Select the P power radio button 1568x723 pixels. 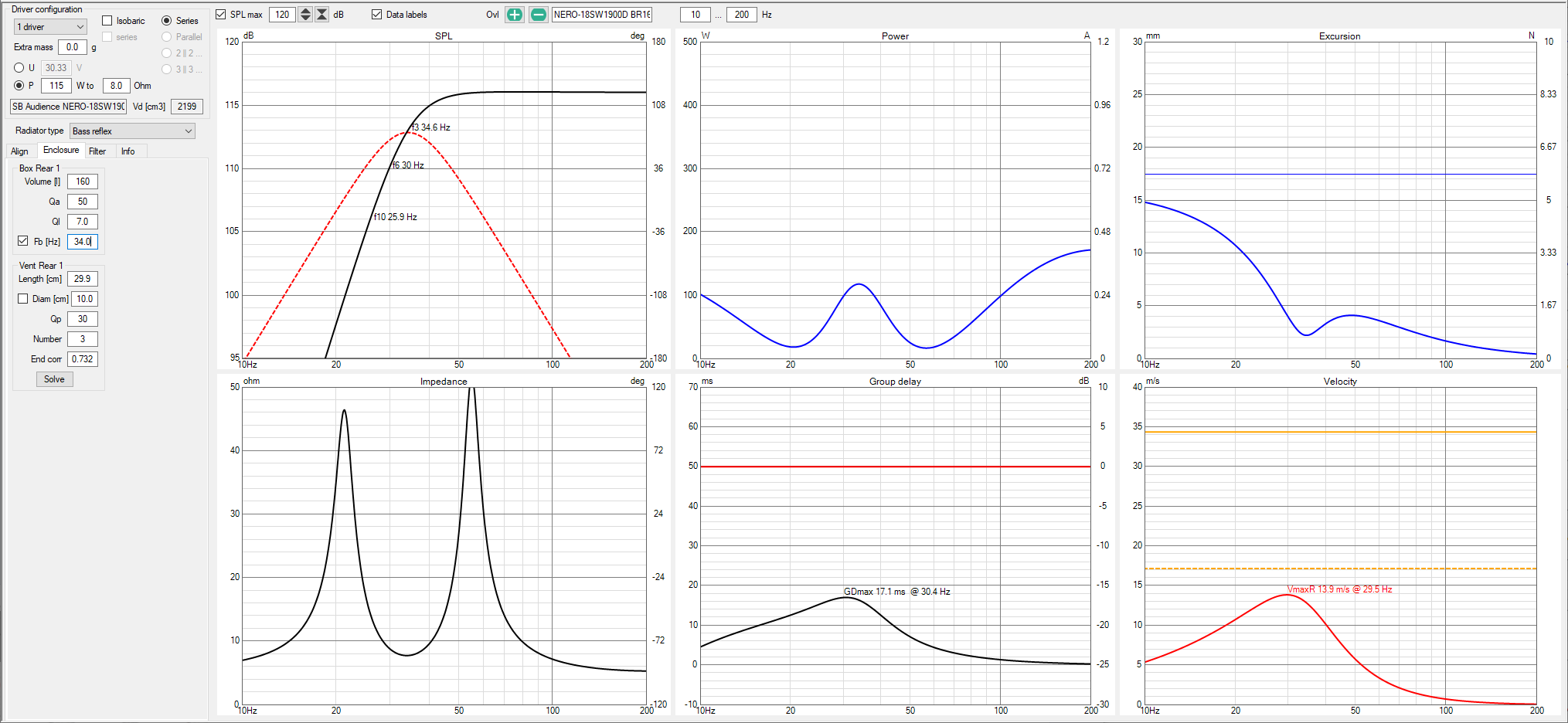[19, 86]
